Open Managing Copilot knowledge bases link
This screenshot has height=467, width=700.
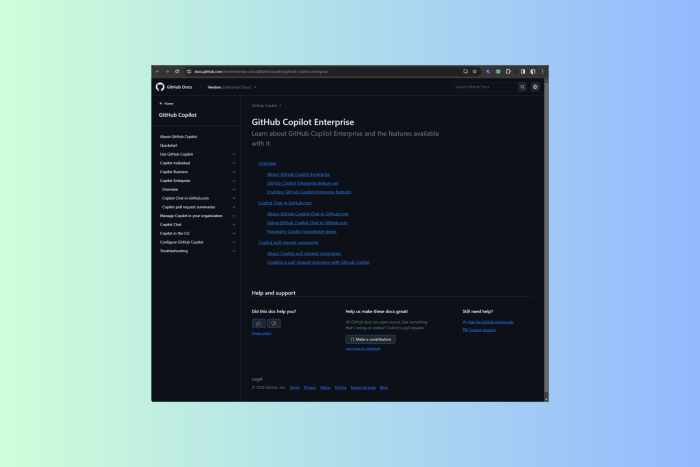coord(302,232)
